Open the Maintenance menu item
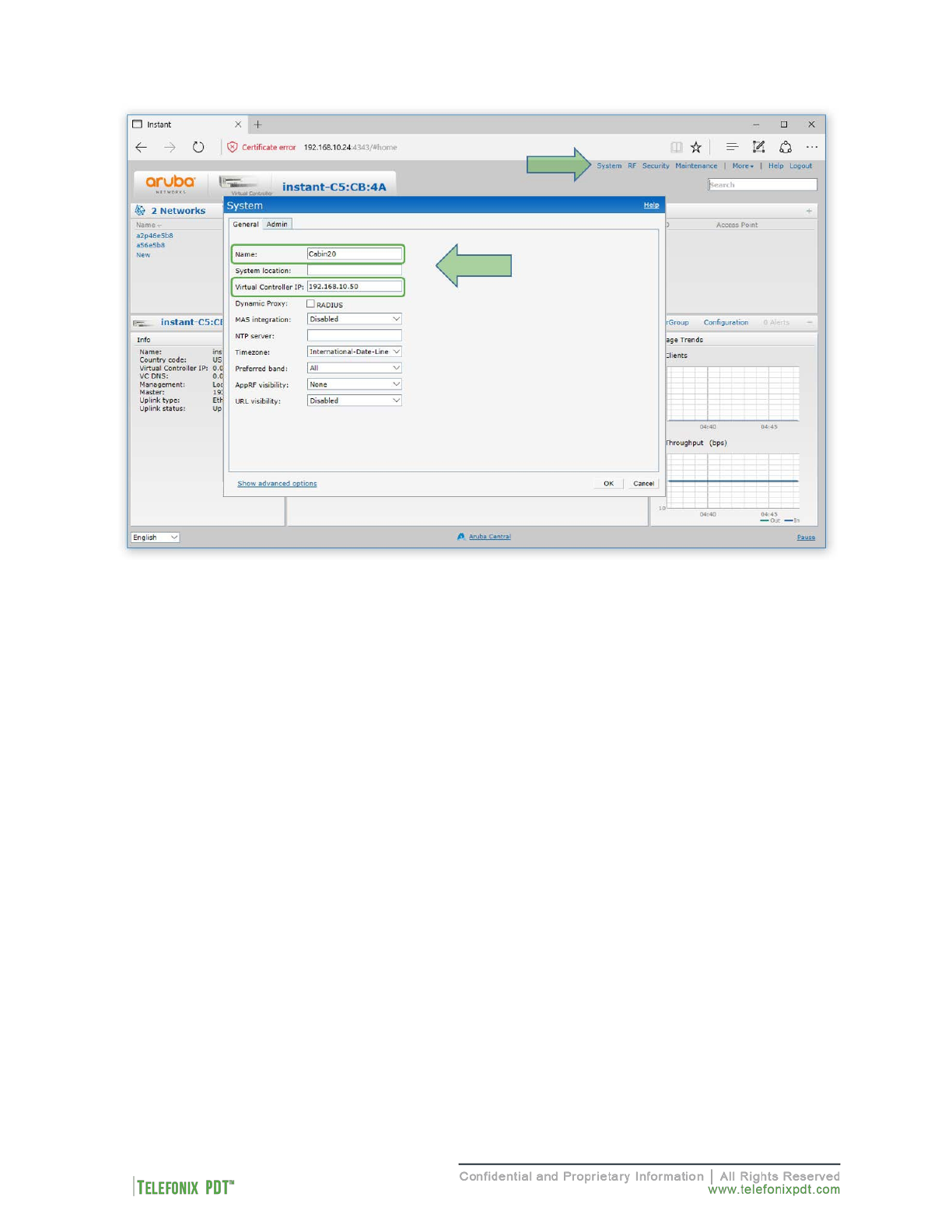Image resolution: width=952 pixels, height=1232 pixels. (x=696, y=166)
